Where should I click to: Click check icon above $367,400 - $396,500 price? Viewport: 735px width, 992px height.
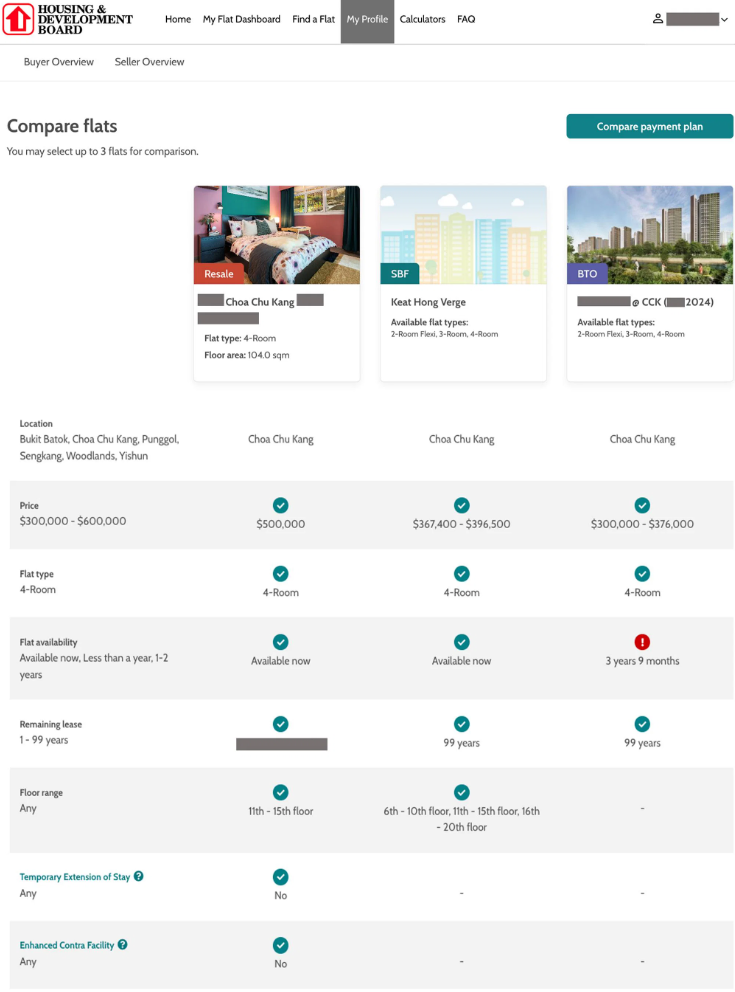click(x=461, y=505)
